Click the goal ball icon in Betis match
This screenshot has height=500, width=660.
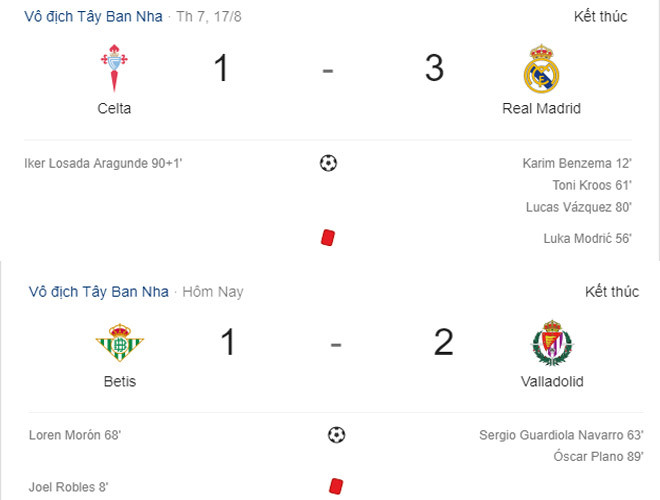[336, 435]
